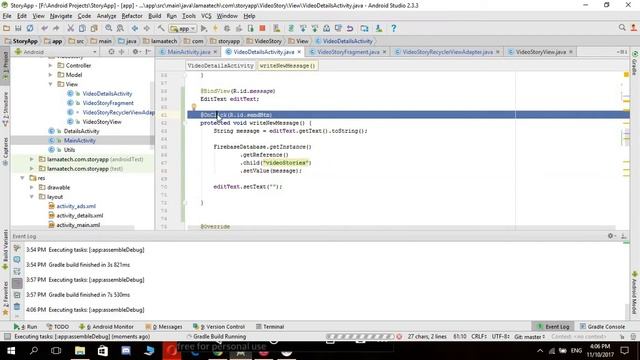Expand the lamaatech.com.storyapp (androidTest) package
Screen dimensions: 640x360
32,159
